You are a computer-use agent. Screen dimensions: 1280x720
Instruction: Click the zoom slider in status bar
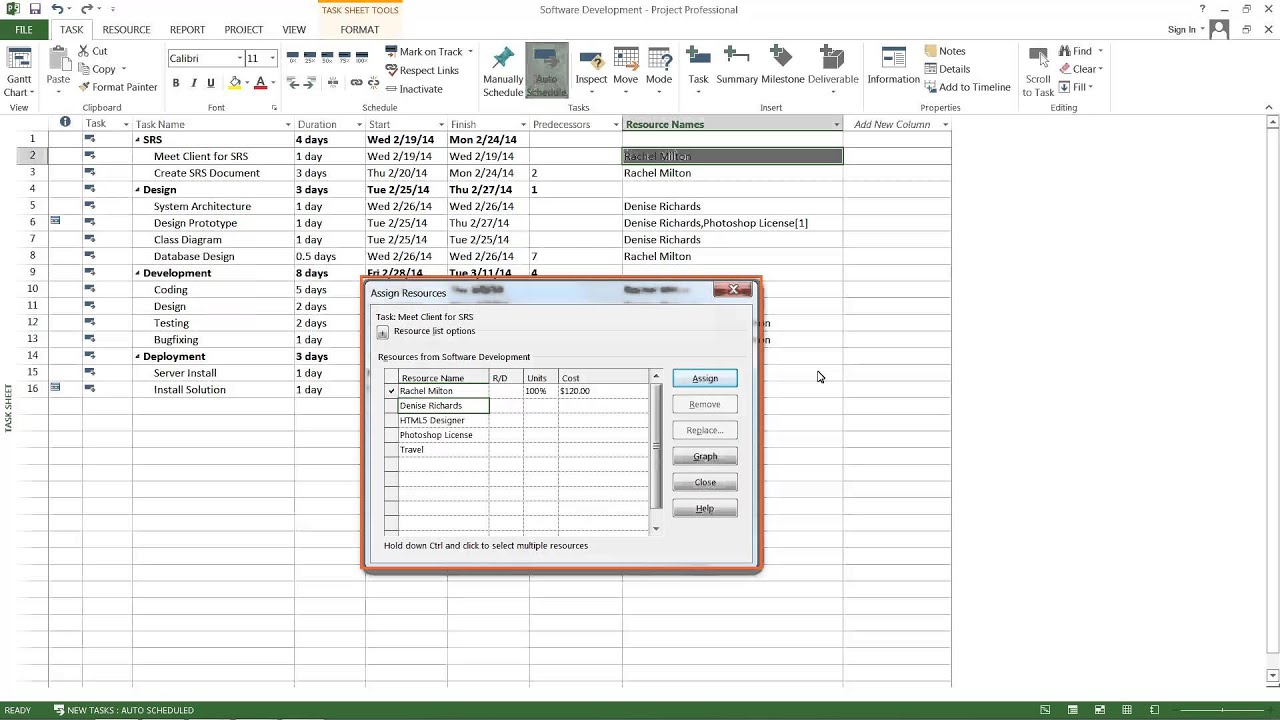click(1223, 710)
